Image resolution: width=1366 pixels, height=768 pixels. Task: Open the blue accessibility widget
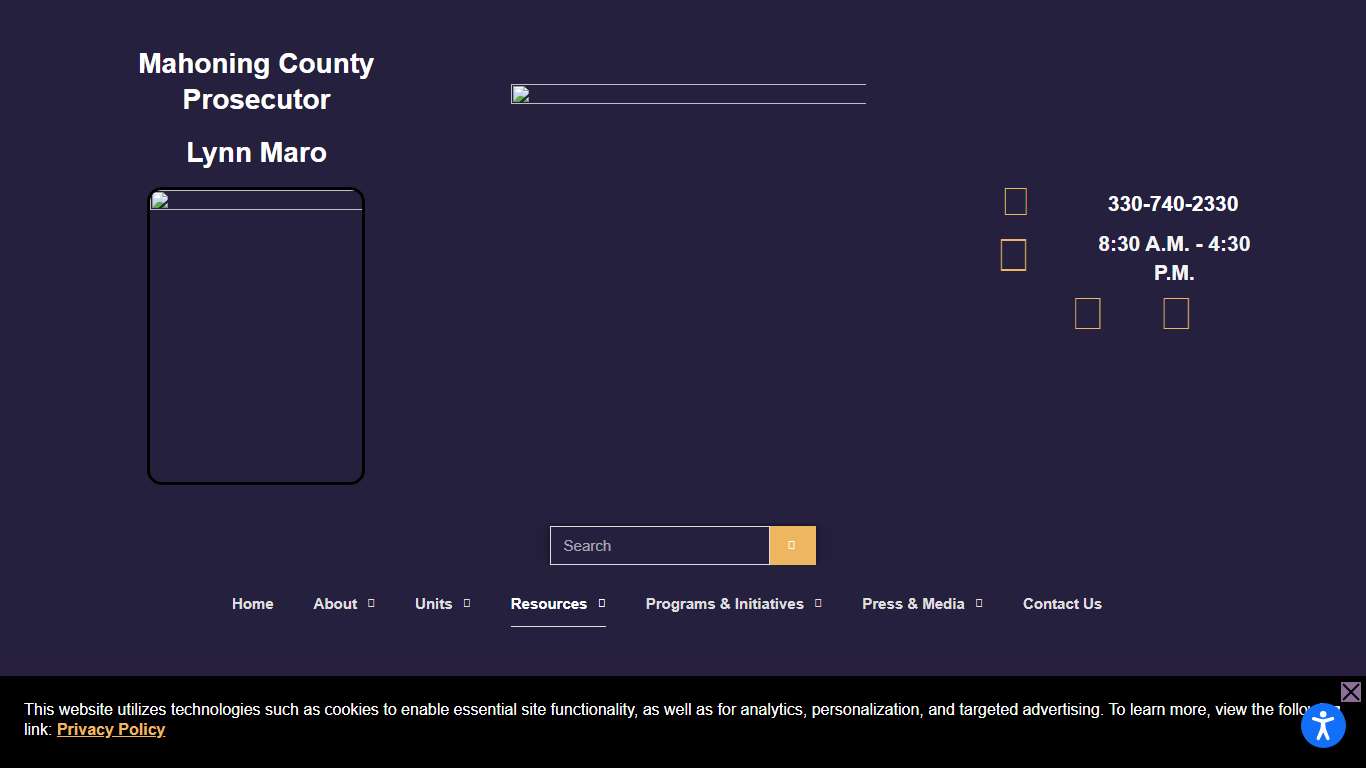point(1323,725)
